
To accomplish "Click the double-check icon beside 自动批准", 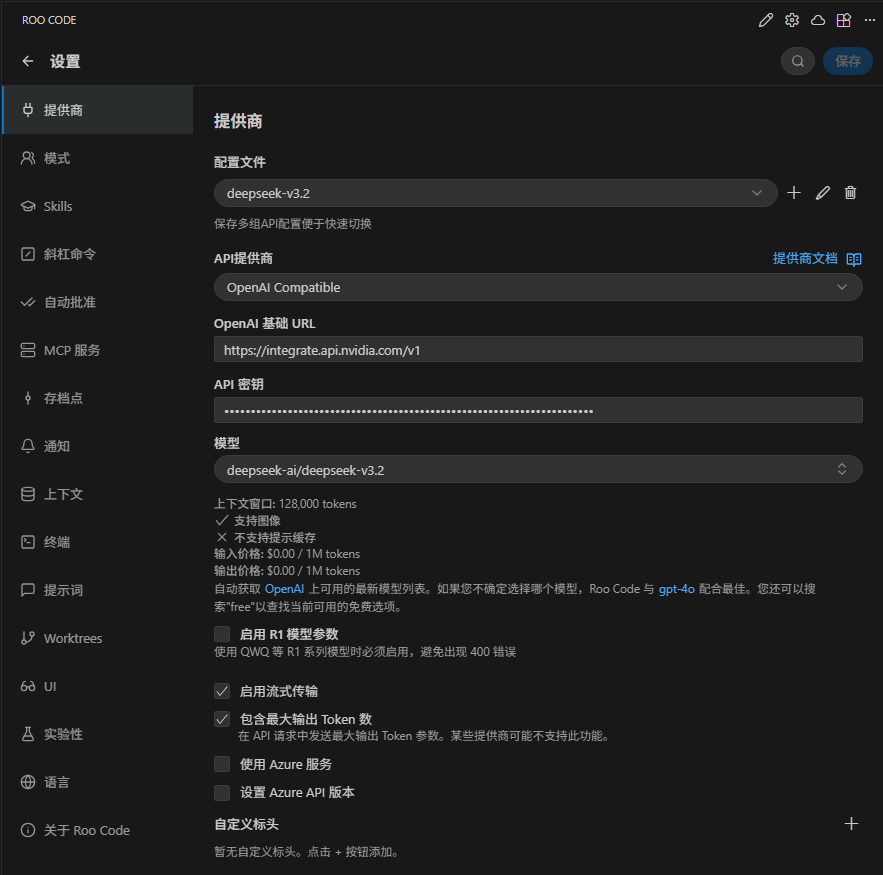I will (28, 302).
